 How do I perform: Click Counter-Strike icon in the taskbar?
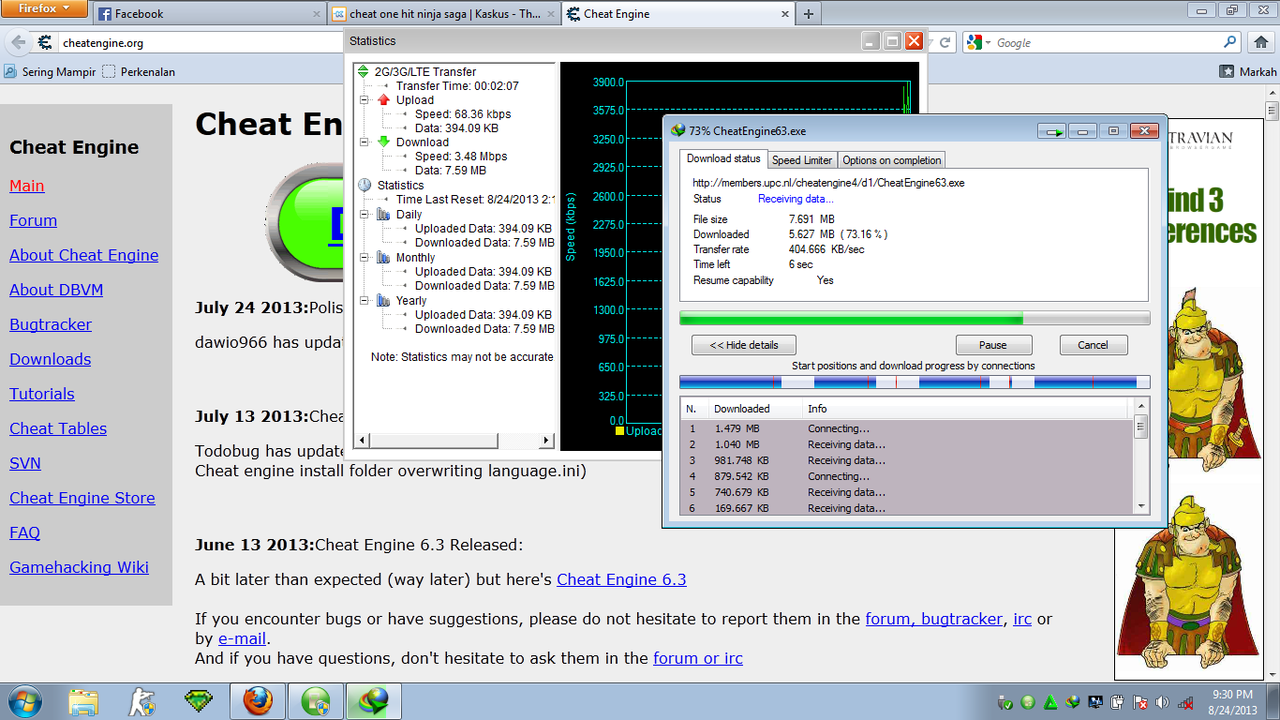pyautogui.click(x=142, y=702)
